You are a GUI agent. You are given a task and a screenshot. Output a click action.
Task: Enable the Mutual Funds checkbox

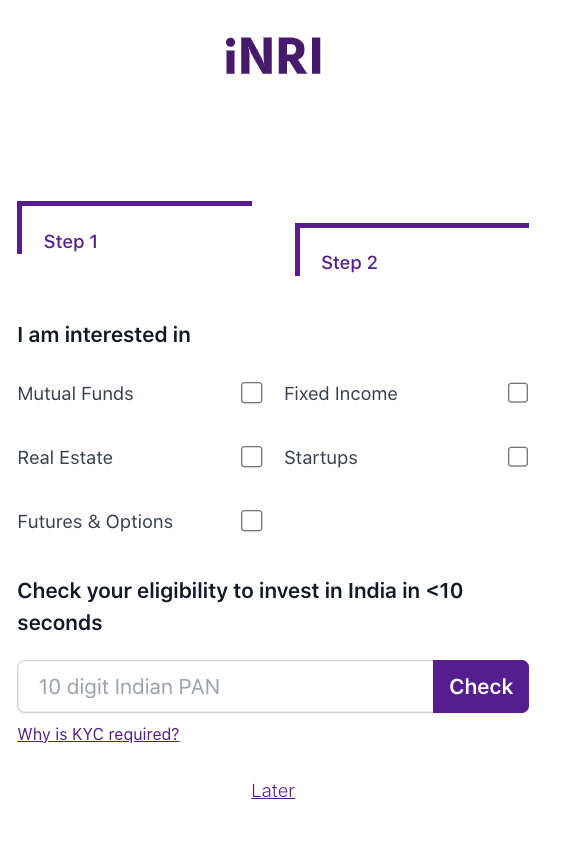[x=251, y=393]
